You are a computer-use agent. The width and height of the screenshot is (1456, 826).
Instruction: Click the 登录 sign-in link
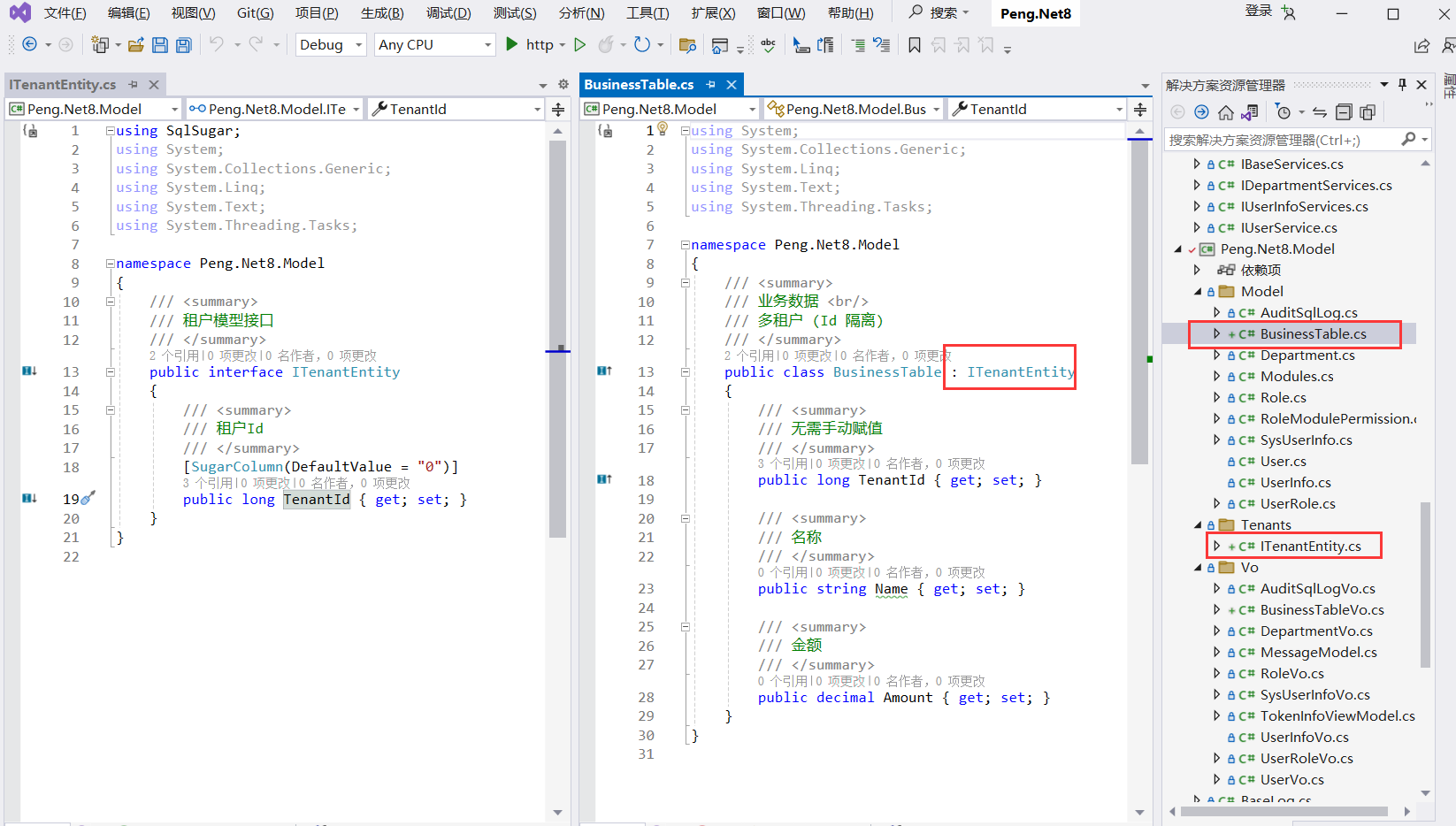tap(1258, 11)
